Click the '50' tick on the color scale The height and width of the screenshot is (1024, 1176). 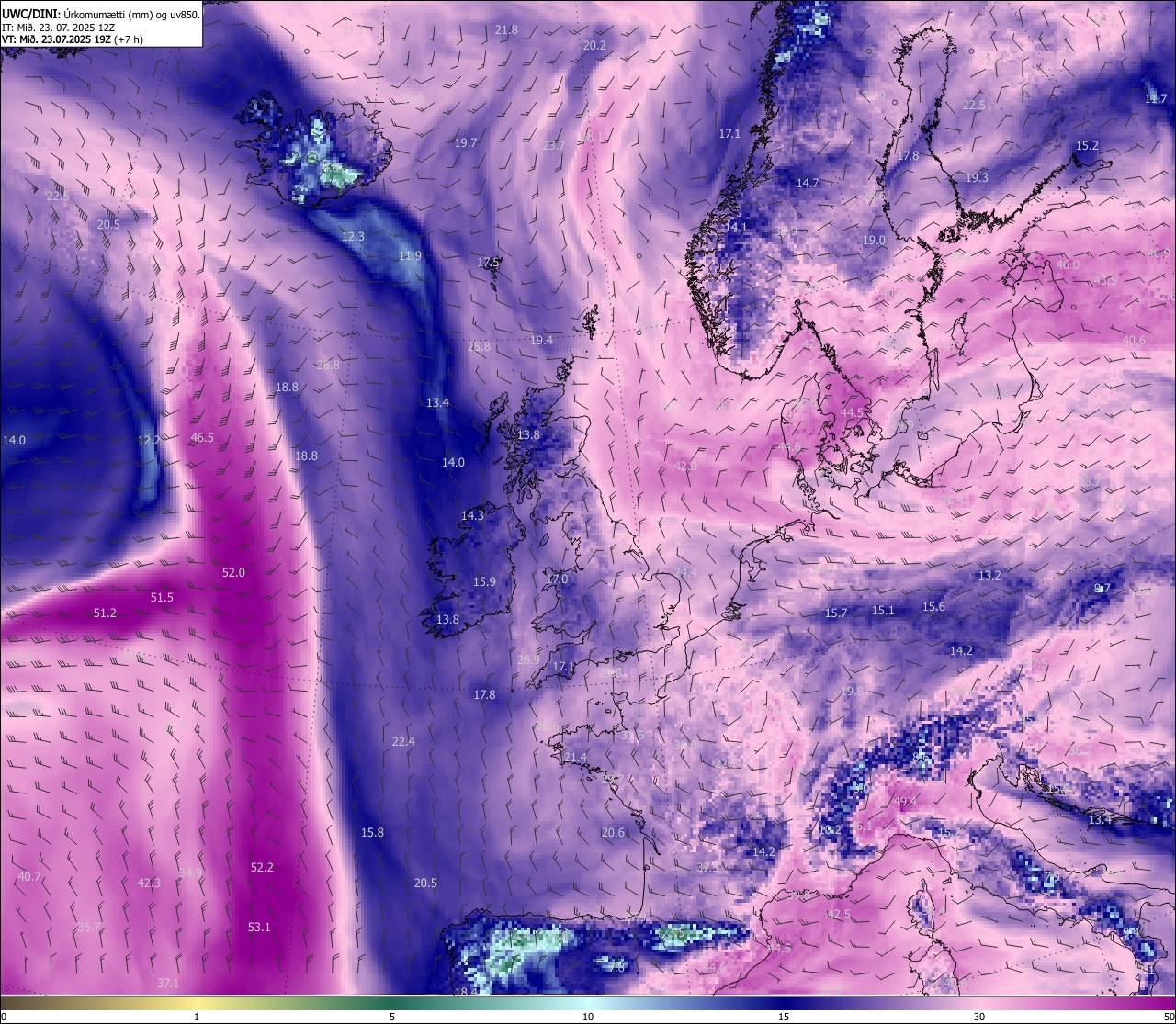(x=1169, y=1017)
